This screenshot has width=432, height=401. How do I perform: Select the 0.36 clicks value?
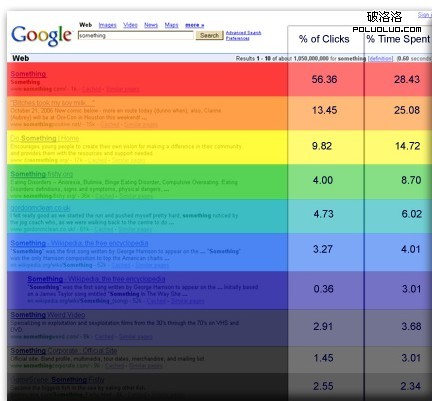[x=323, y=289]
